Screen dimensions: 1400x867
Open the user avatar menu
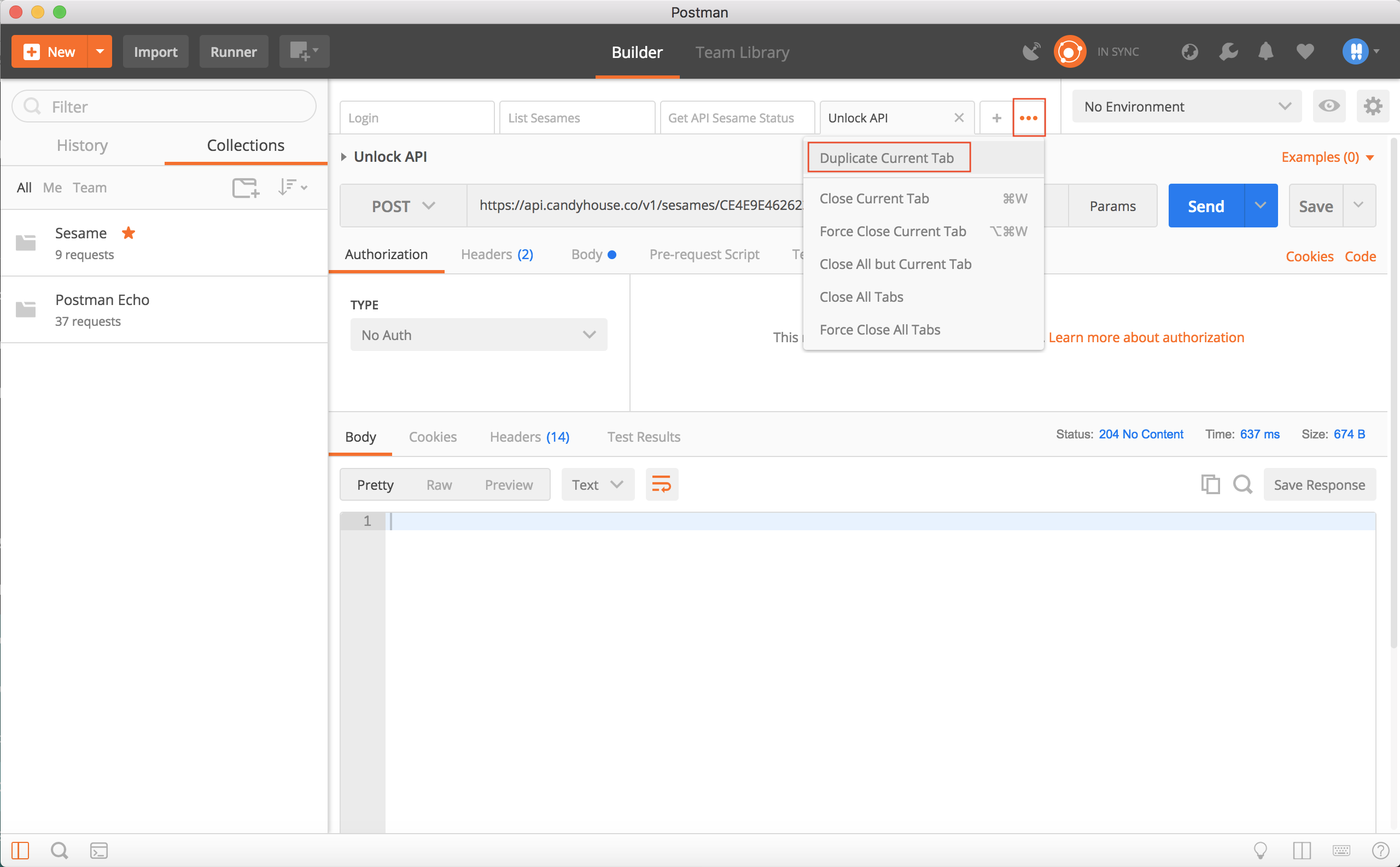pos(1361,51)
